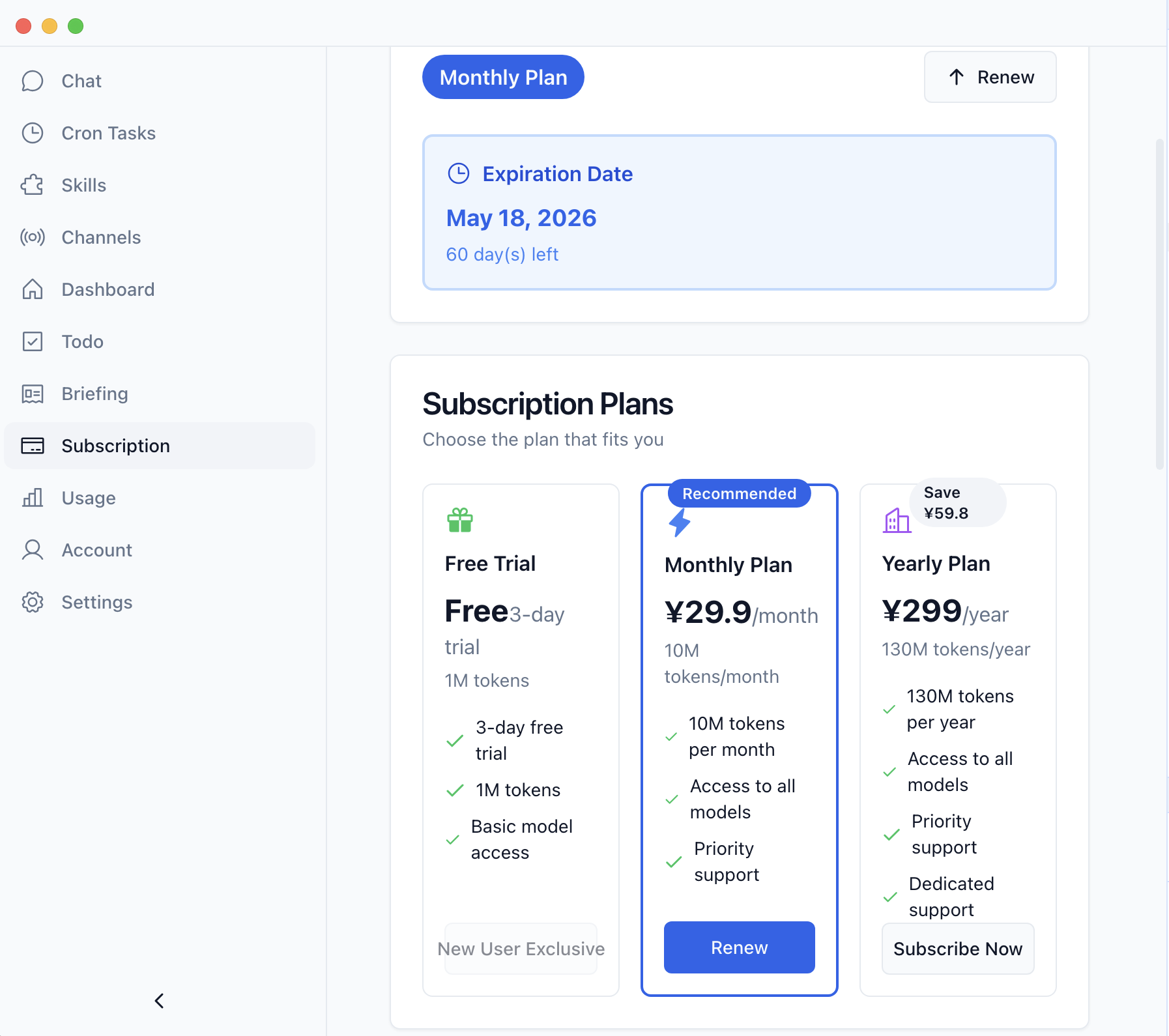1169x1036 pixels.
Task: Click the Yearly Plan building icon
Action: (x=897, y=521)
